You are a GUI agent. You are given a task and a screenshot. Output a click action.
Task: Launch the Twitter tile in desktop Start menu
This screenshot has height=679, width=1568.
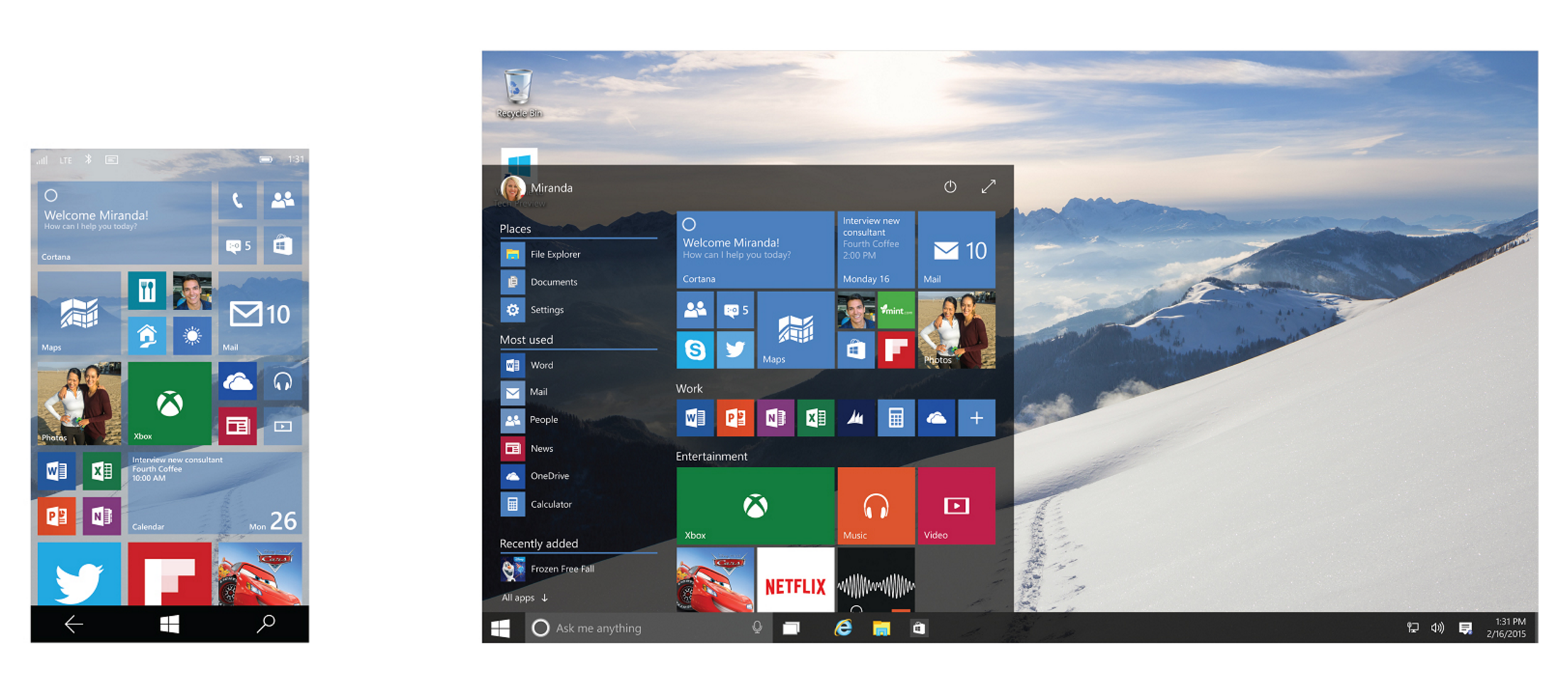tap(735, 350)
